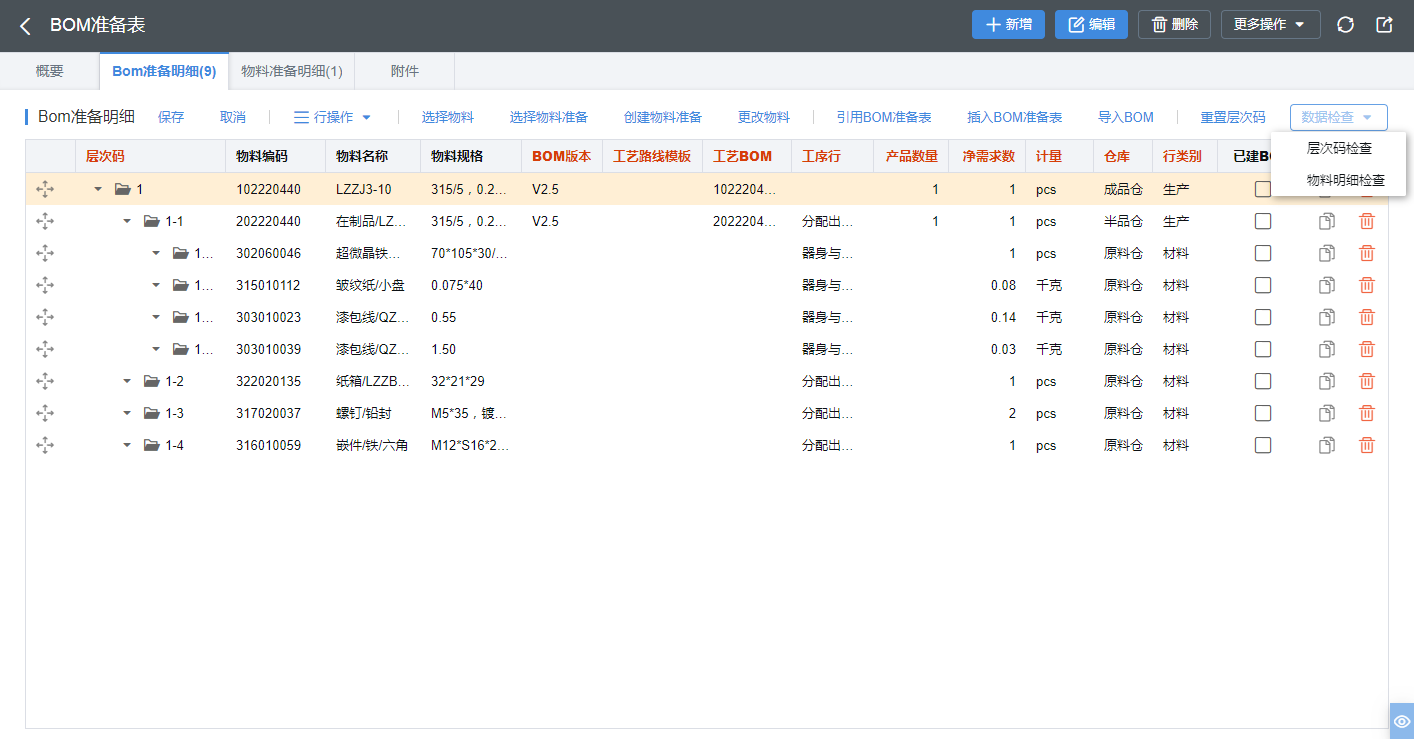Copy row 322020135 using copy icon

tap(1327, 381)
